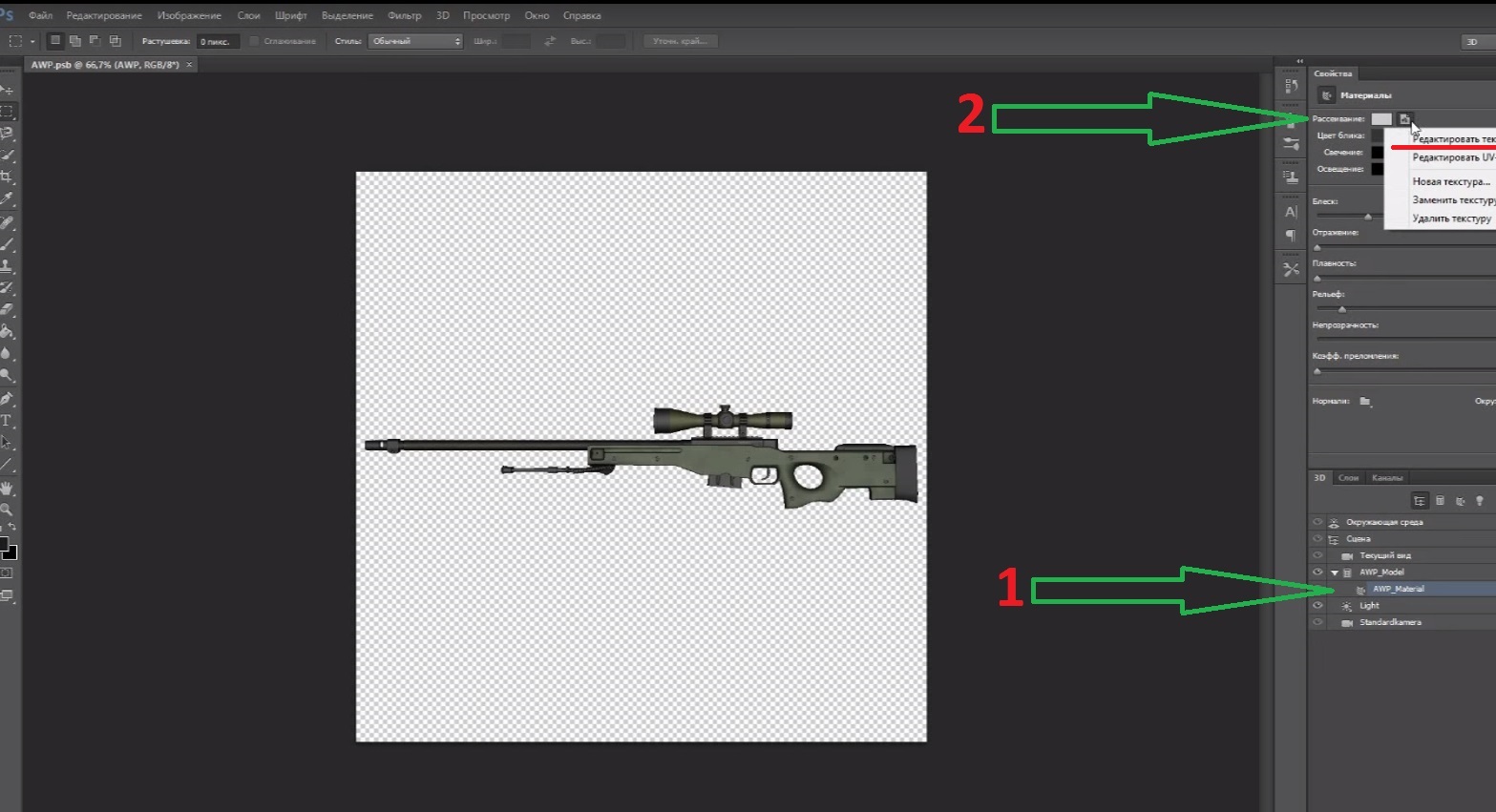Click the Растушевка feather input field
The height and width of the screenshot is (812, 1496).
point(218,41)
